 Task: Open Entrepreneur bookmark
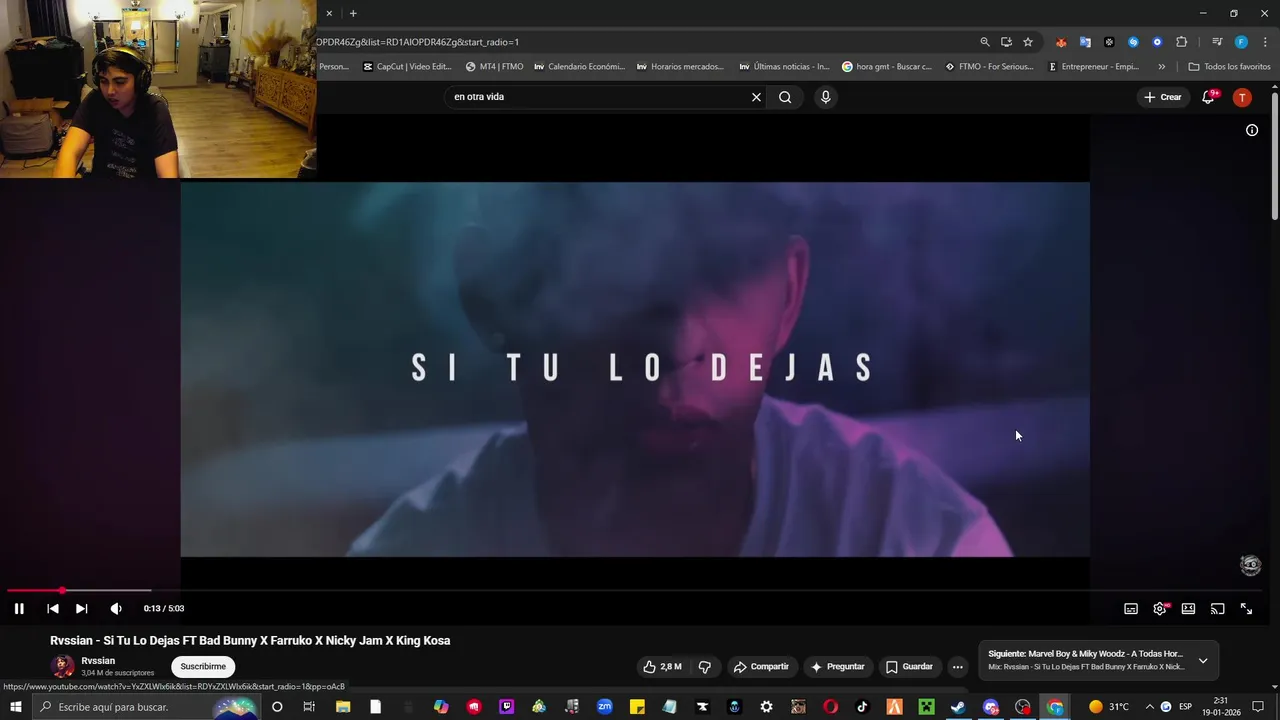pos(1093,67)
